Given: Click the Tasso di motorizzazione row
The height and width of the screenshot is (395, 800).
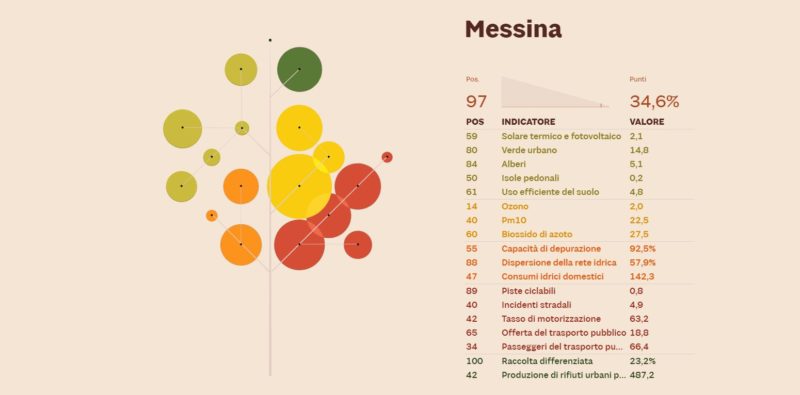Looking at the screenshot, I should (580, 318).
